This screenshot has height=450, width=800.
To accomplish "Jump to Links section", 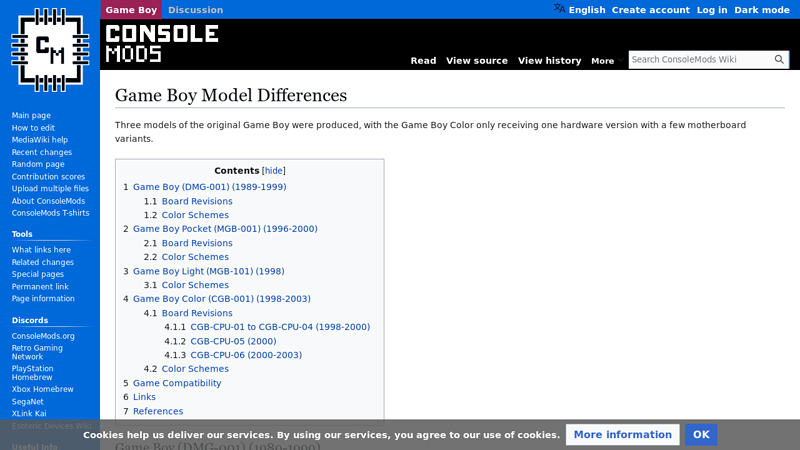I will click(144, 397).
